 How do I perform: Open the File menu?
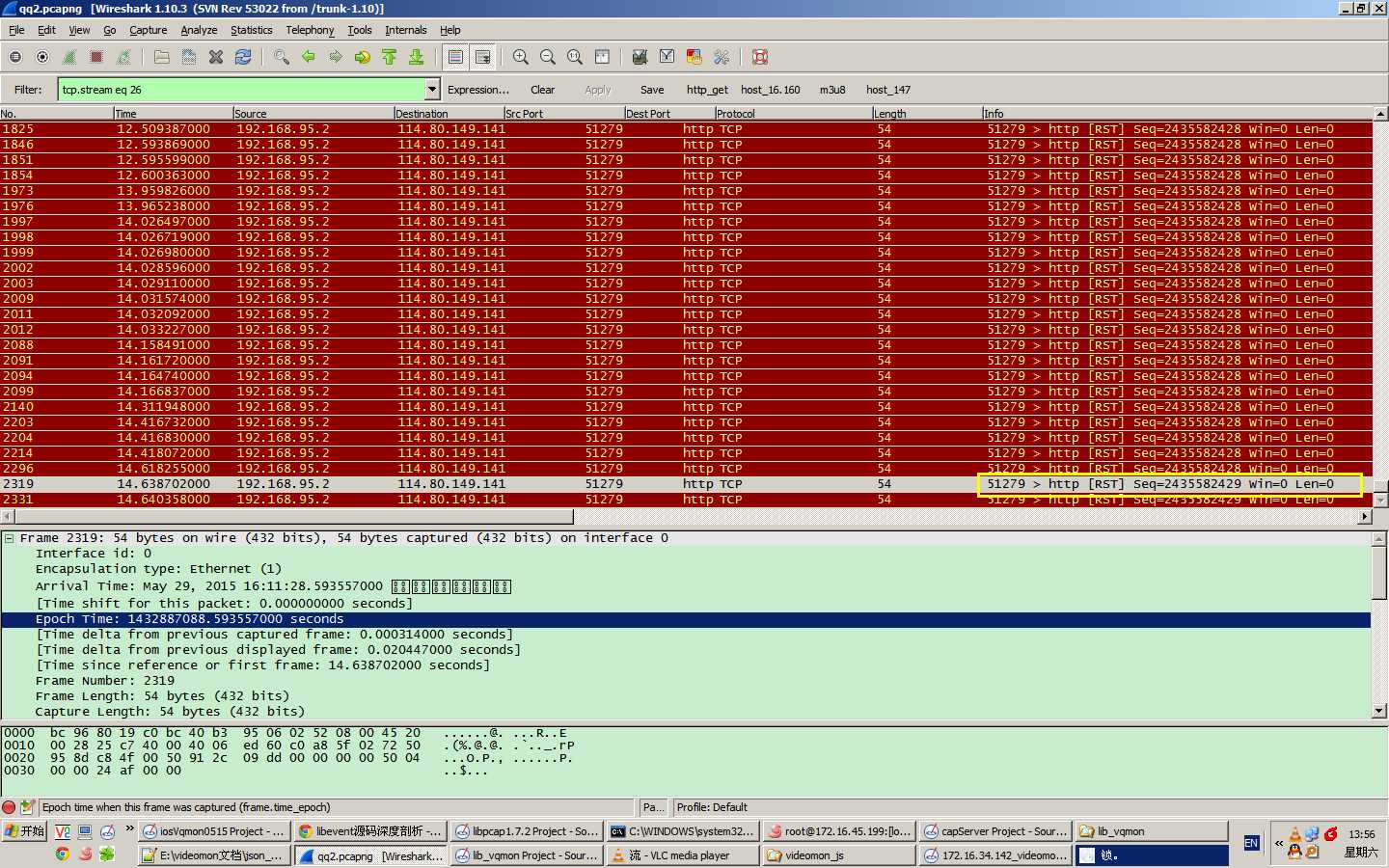point(16,30)
